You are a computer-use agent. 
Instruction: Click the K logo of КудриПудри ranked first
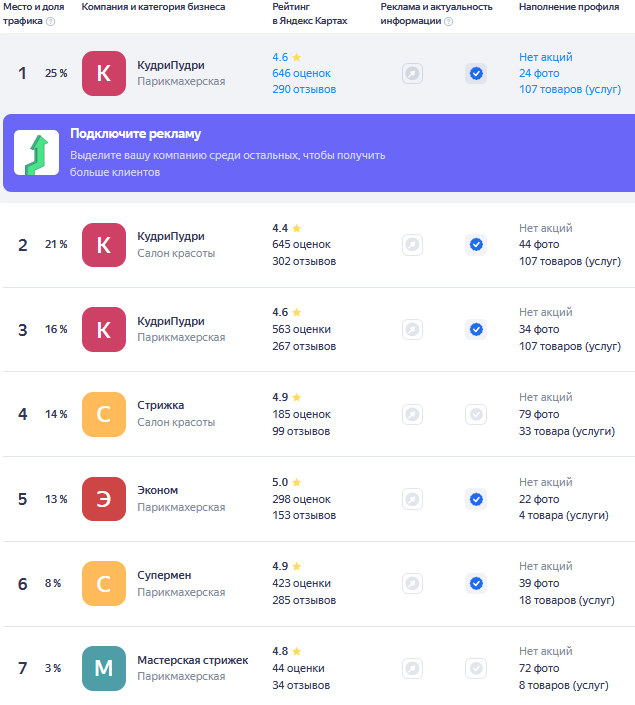tap(104, 73)
